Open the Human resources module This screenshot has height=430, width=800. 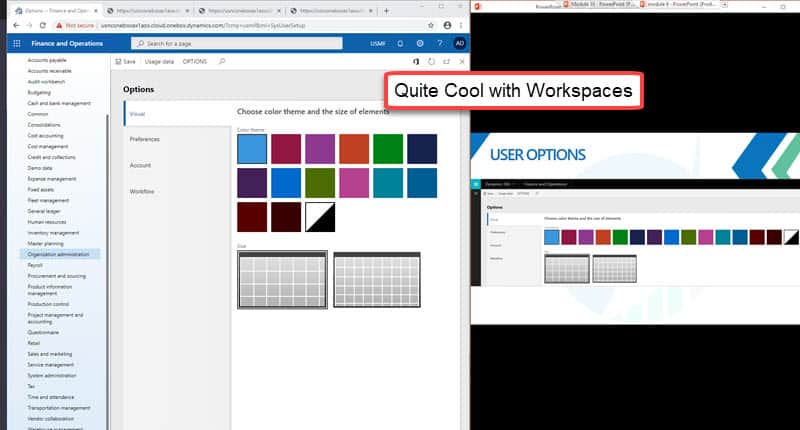coord(47,222)
